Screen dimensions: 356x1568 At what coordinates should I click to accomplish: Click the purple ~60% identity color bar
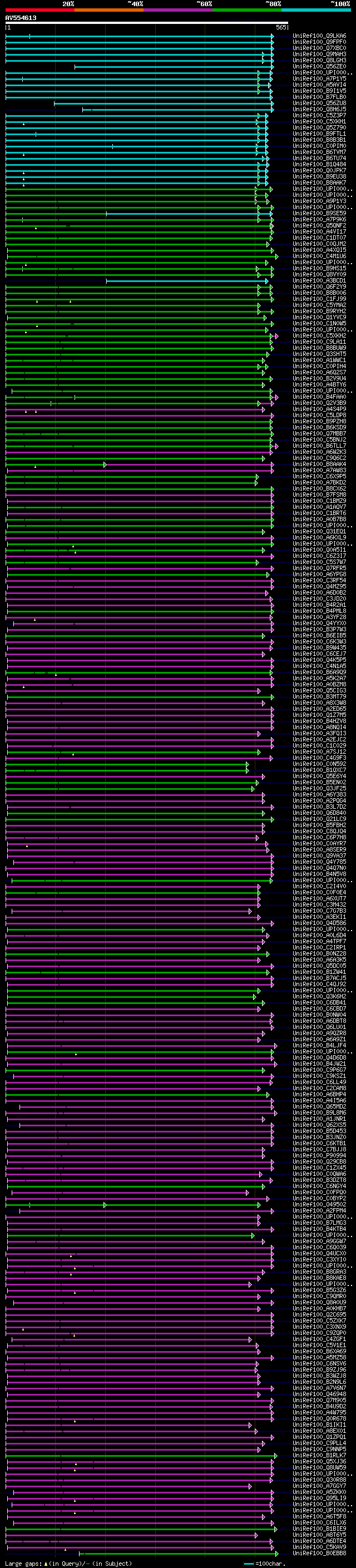pyautogui.click(x=179, y=11)
